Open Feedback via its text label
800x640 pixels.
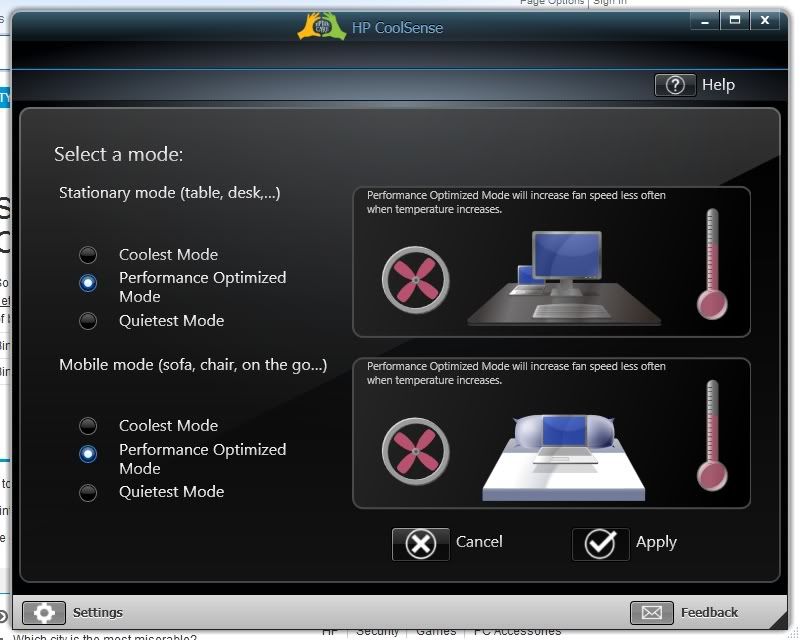pos(709,612)
